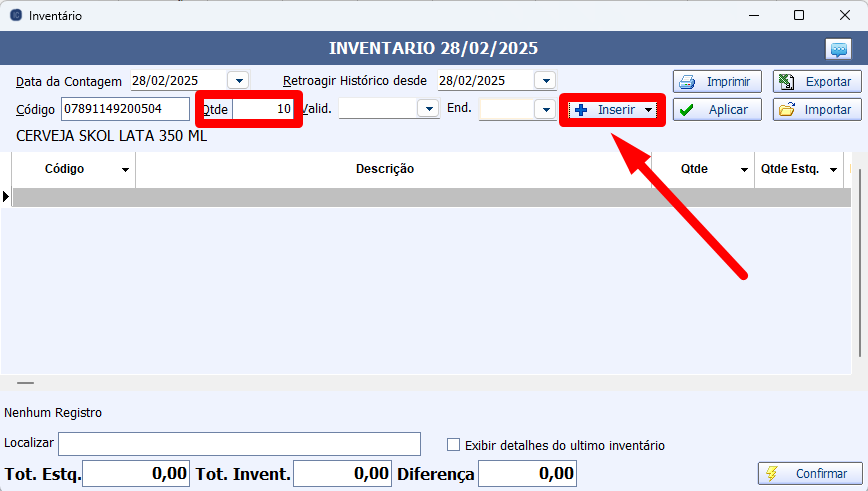Click the chat balloon icon in header
The image size is (868, 491).
pos(837,49)
